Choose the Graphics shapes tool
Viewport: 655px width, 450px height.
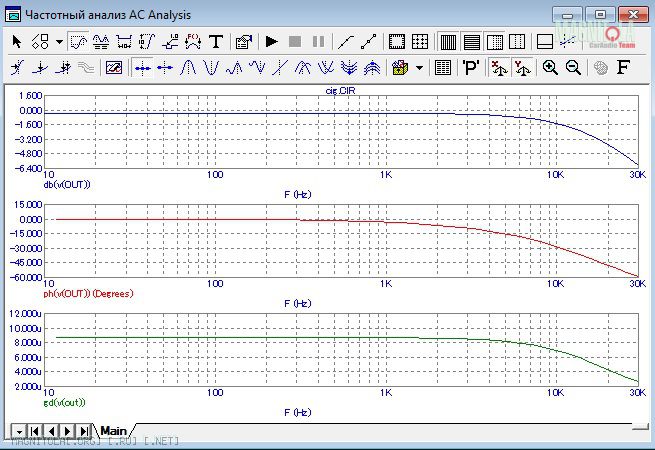click(x=40, y=42)
